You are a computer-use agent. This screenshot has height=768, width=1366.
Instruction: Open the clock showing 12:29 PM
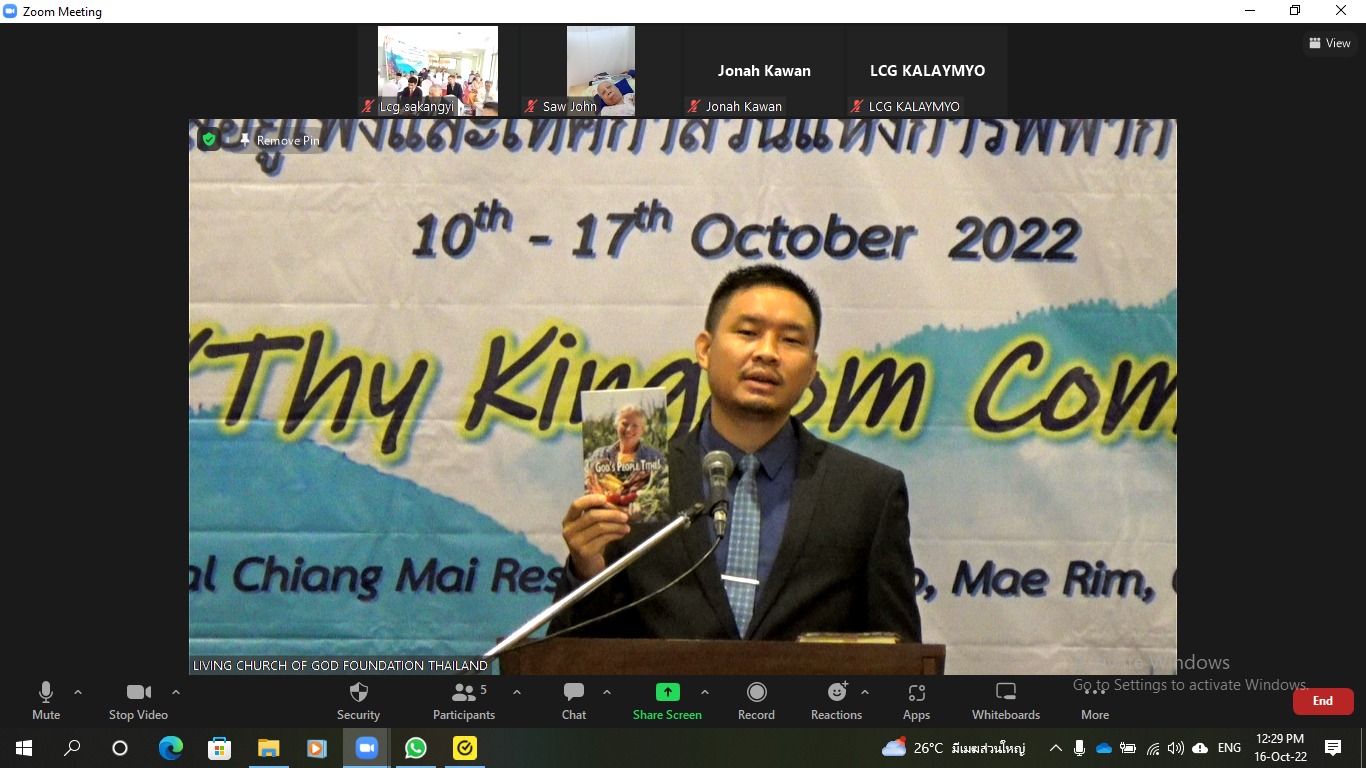click(1281, 748)
